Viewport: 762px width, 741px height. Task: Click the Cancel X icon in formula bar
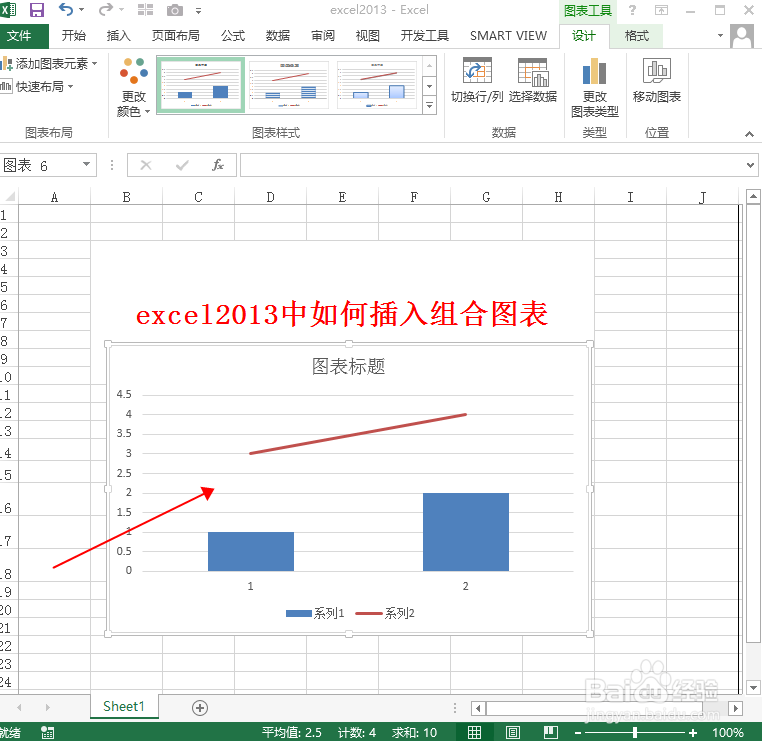click(146, 165)
